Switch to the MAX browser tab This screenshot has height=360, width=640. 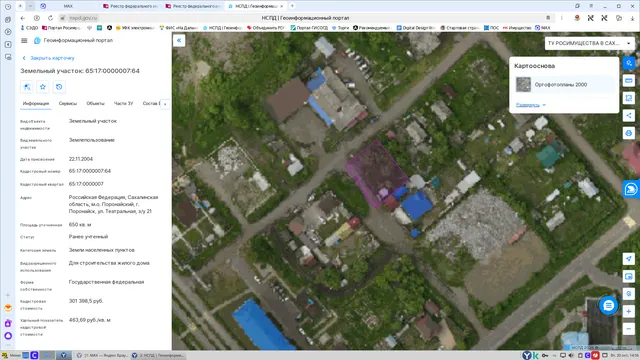[68, 6]
